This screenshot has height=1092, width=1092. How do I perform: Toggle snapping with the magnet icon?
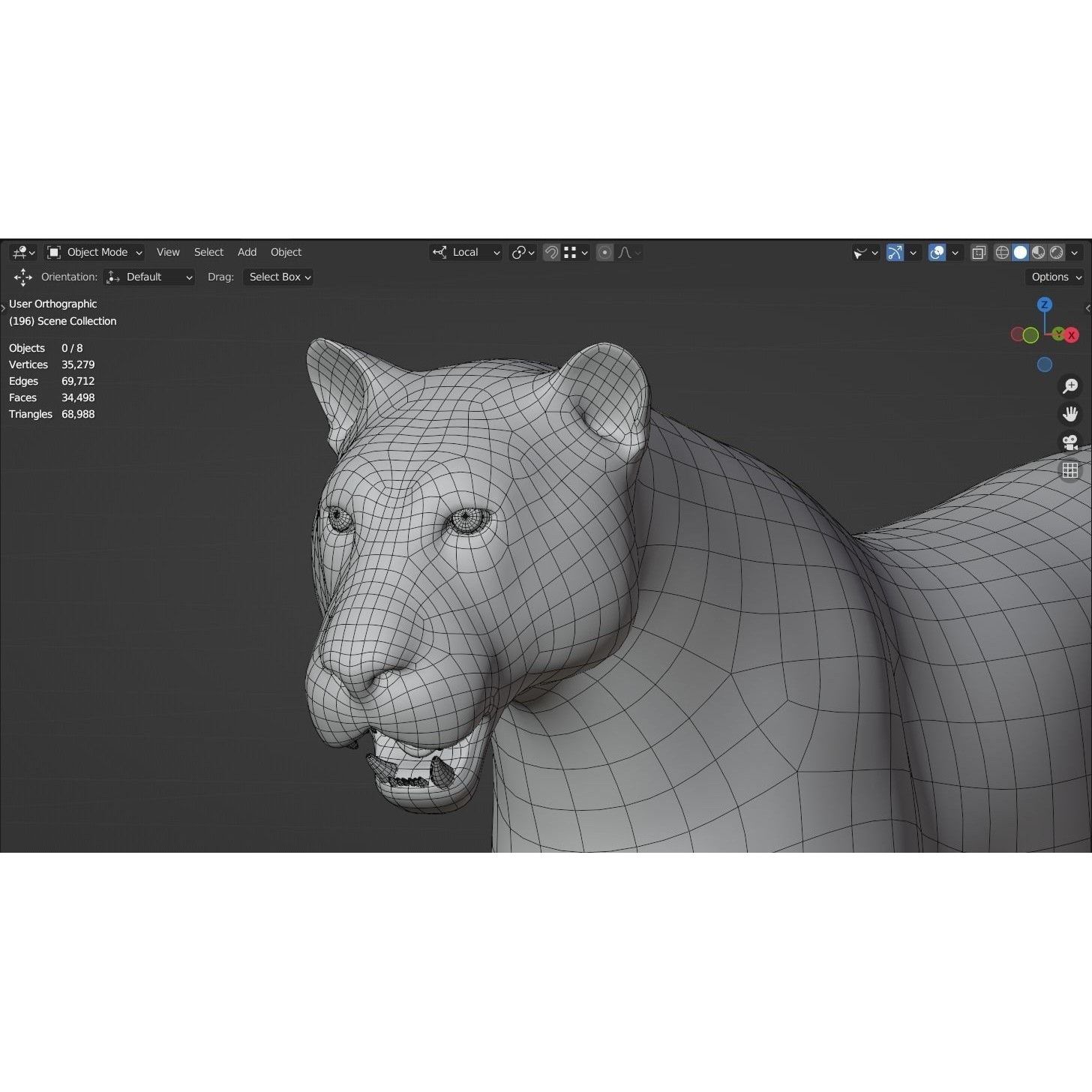pos(551,252)
